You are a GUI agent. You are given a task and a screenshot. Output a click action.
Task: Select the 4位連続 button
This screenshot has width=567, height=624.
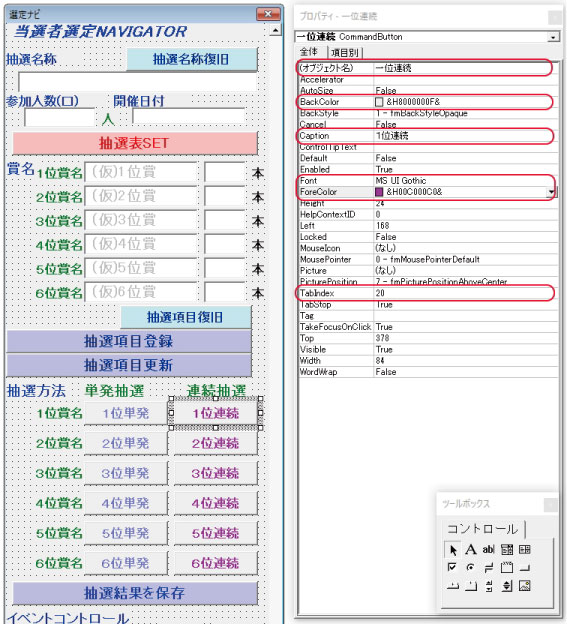click(216, 503)
